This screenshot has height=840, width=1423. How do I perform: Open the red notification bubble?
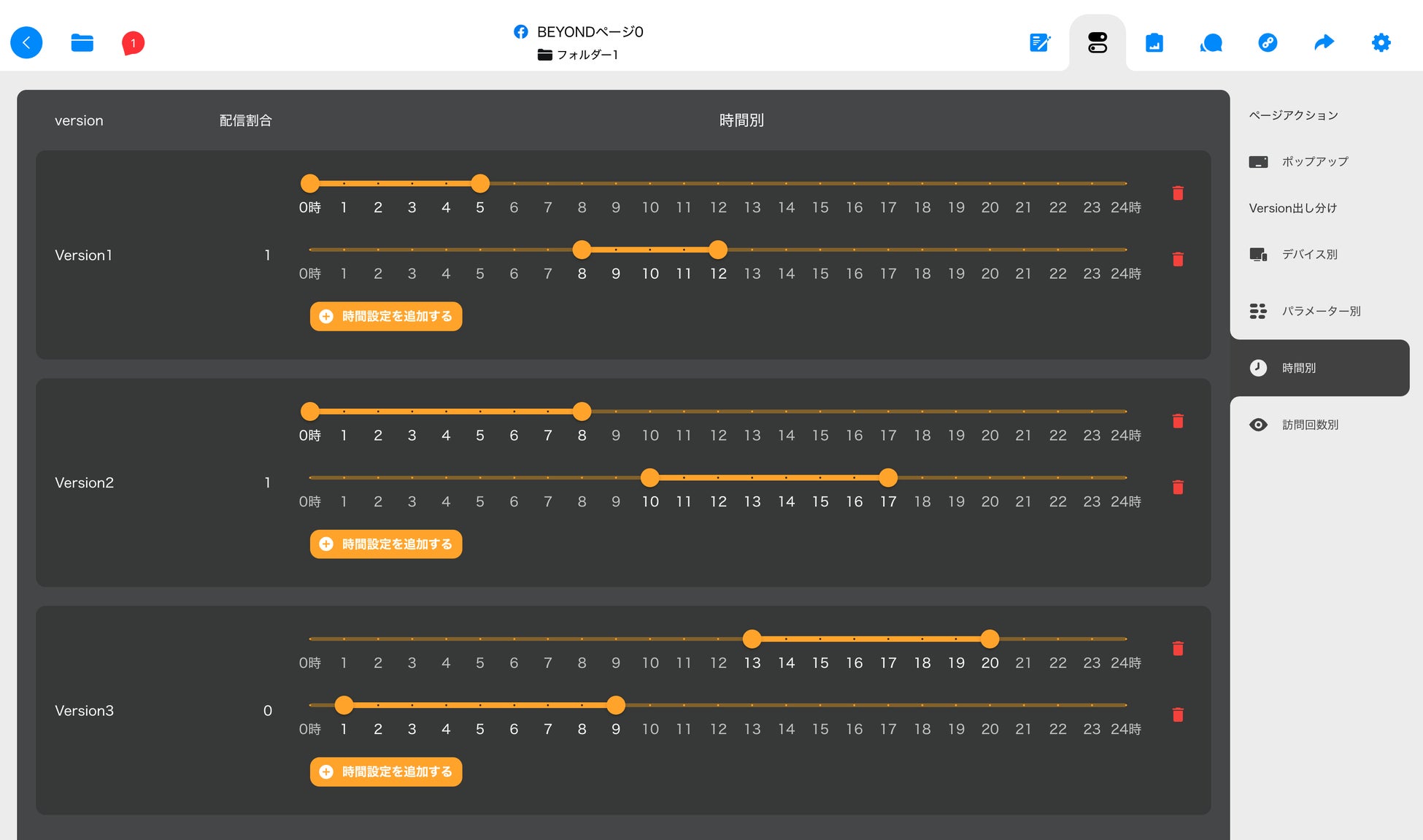click(x=133, y=42)
